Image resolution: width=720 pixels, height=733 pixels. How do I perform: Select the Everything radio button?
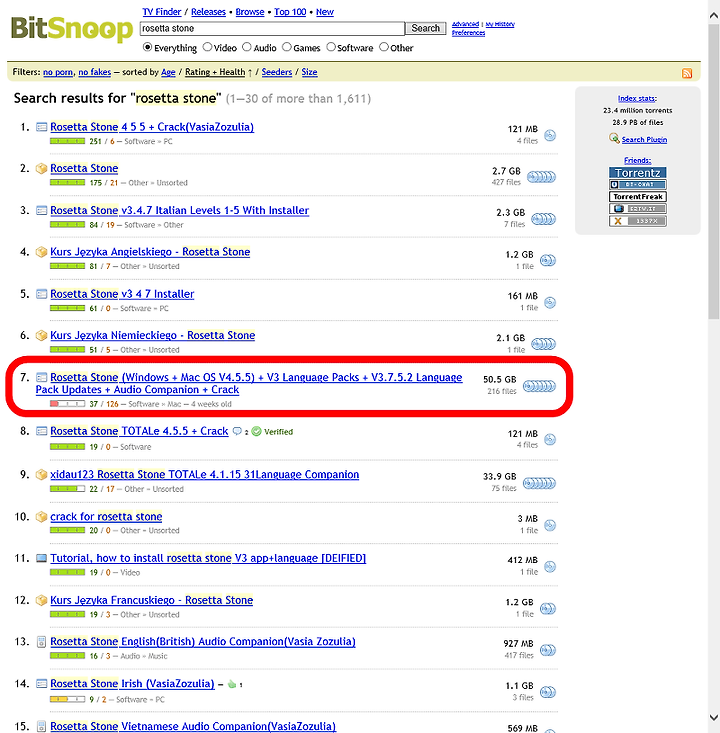pos(147,47)
